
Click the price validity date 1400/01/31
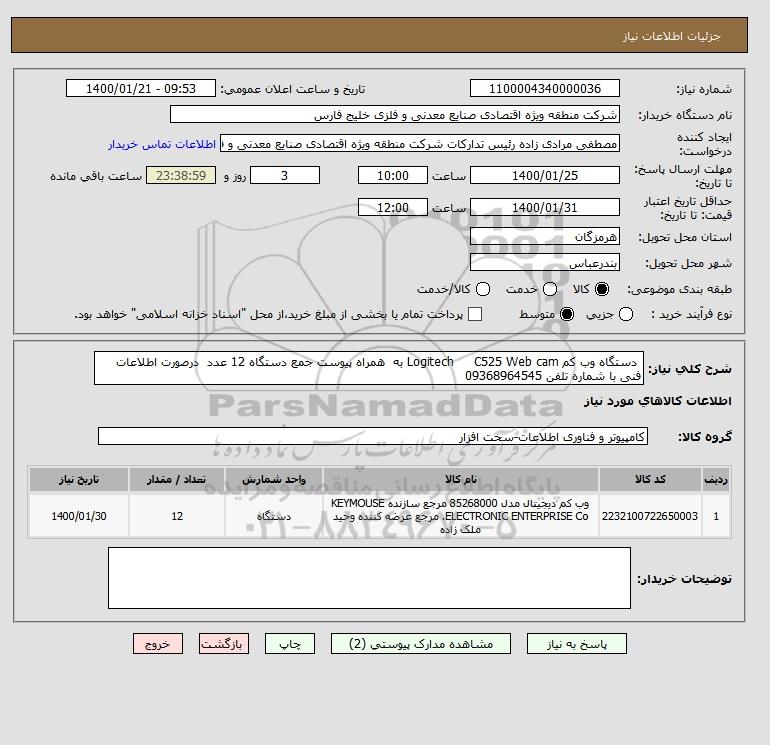[545, 207]
